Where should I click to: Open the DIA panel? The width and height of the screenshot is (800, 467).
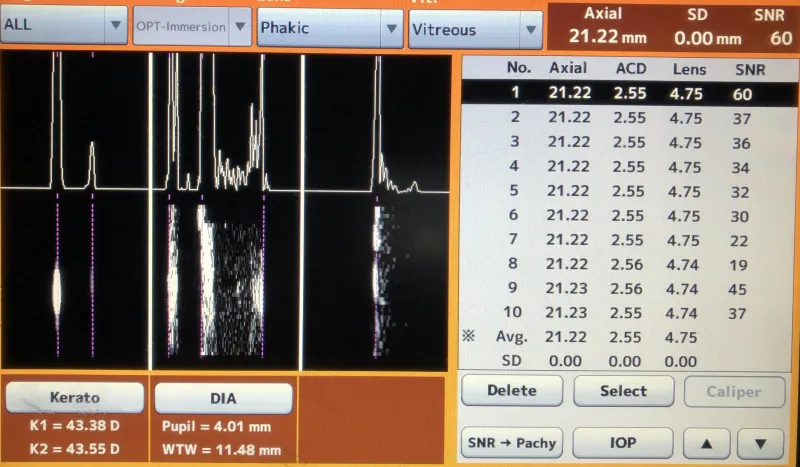pos(223,398)
